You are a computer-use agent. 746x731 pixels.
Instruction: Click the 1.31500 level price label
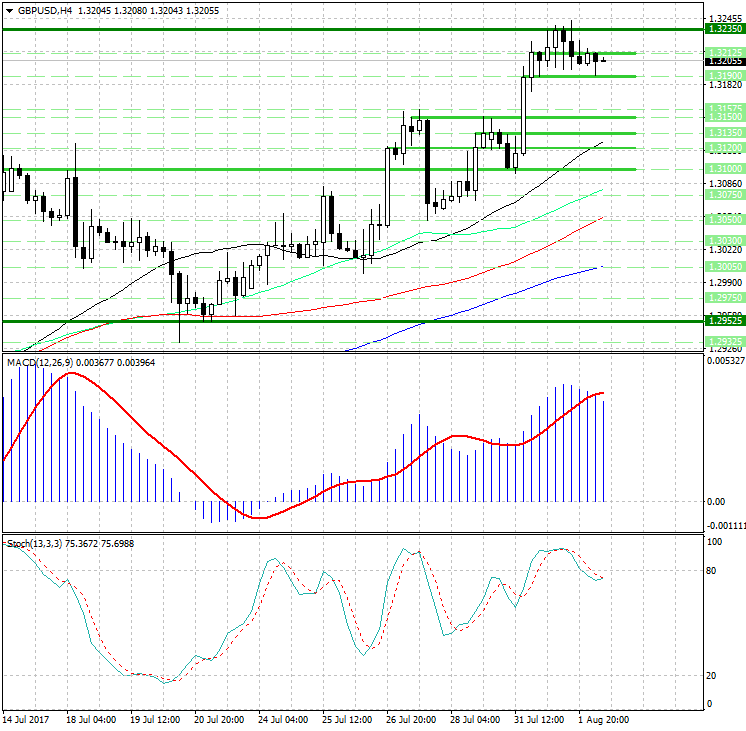tap(723, 118)
